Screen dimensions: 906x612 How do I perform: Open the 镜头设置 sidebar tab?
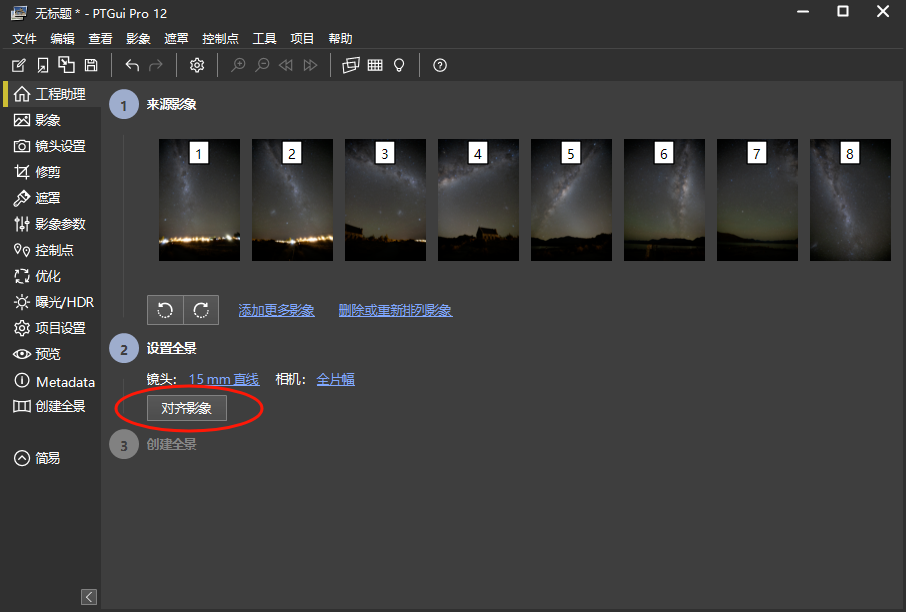tap(51, 146)
